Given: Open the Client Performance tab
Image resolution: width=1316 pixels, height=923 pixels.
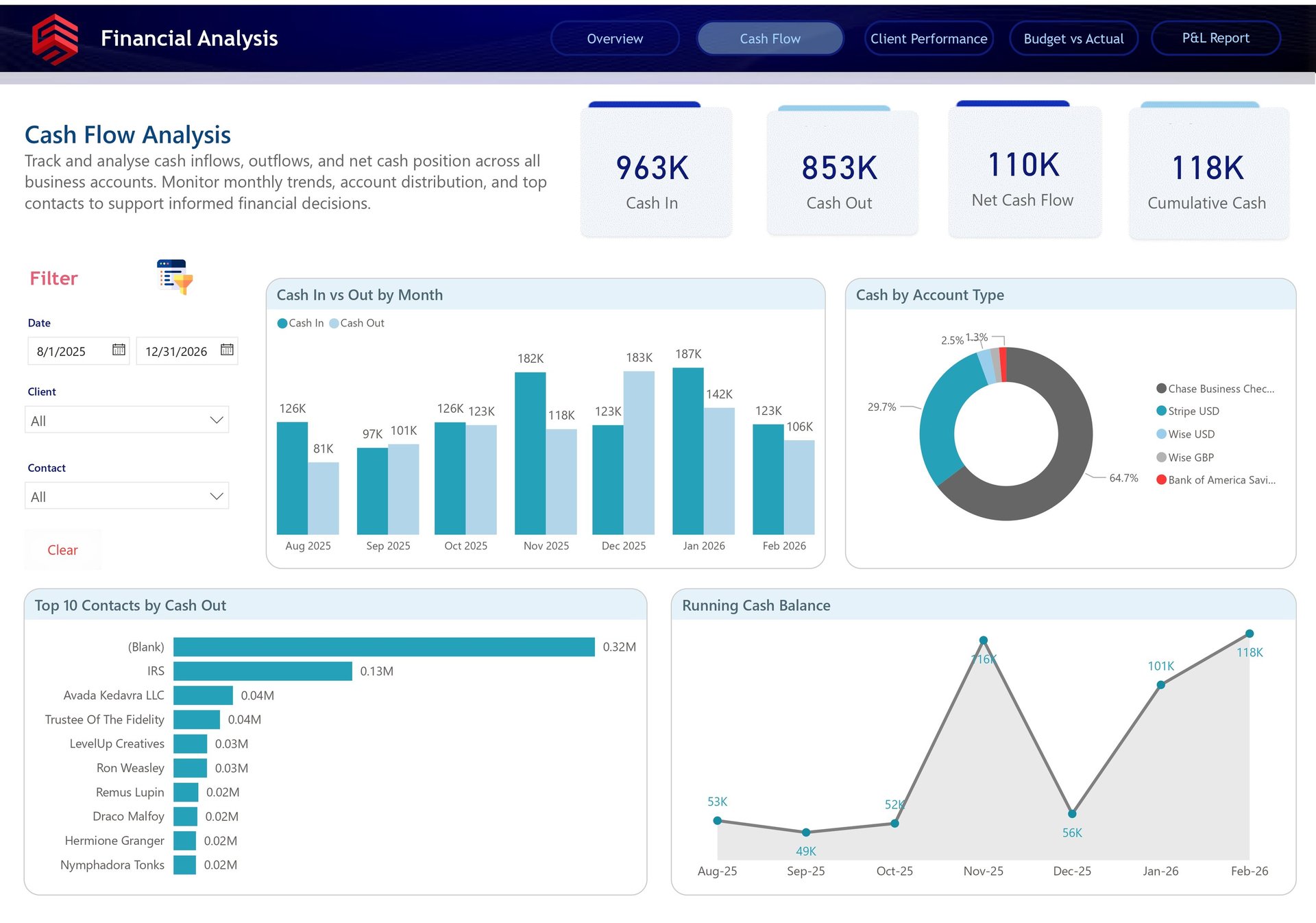Looking at the screenshot, I should point(928,38).
